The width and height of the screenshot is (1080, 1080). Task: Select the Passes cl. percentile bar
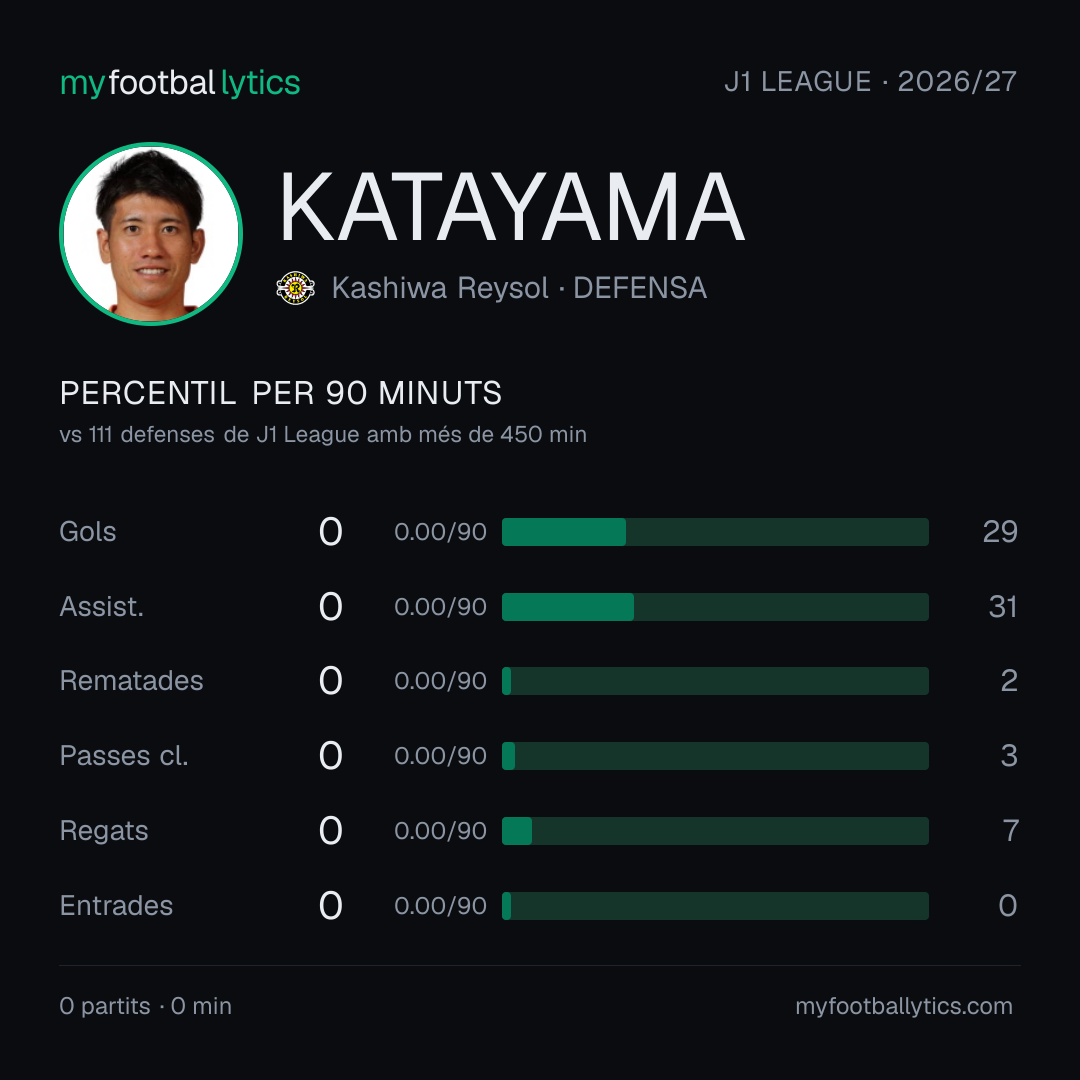pos(715,756)
